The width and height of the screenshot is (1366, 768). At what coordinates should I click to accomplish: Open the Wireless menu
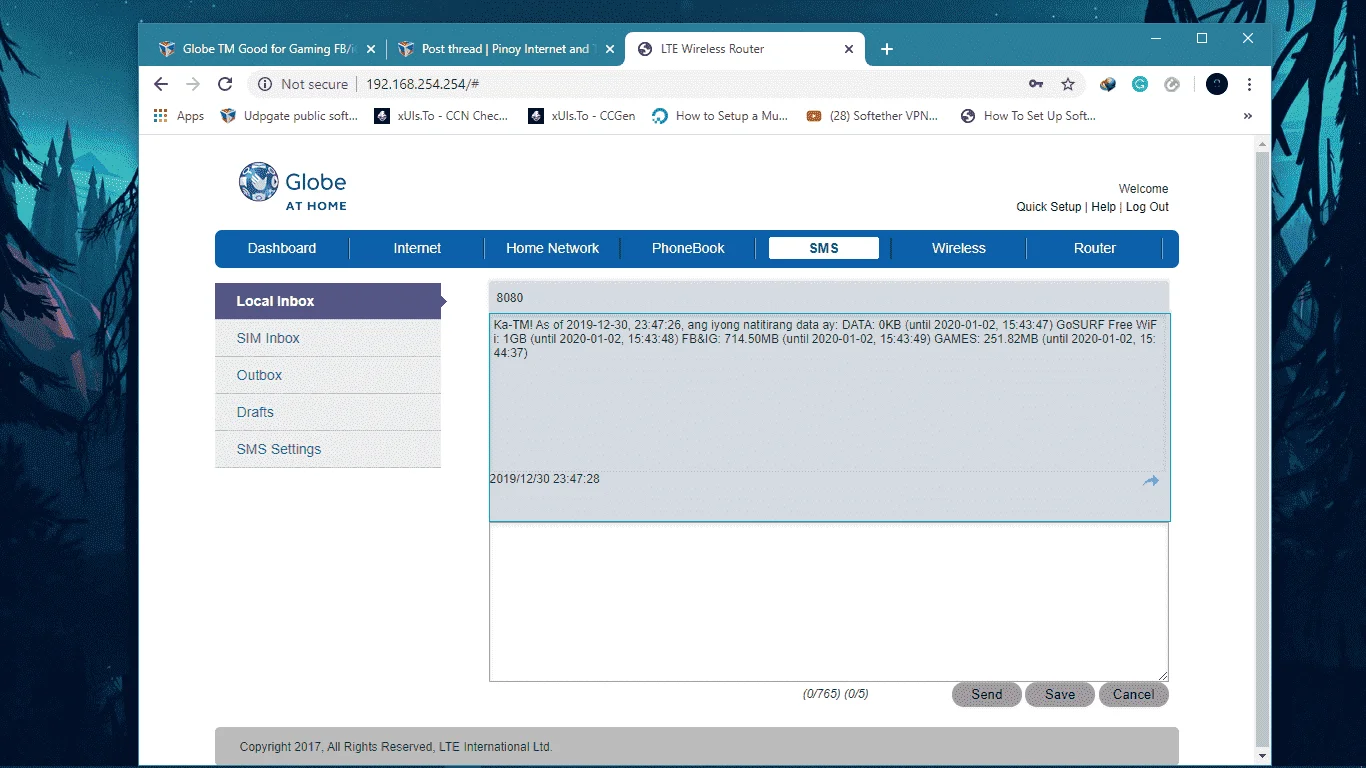[x=959, y=248]
